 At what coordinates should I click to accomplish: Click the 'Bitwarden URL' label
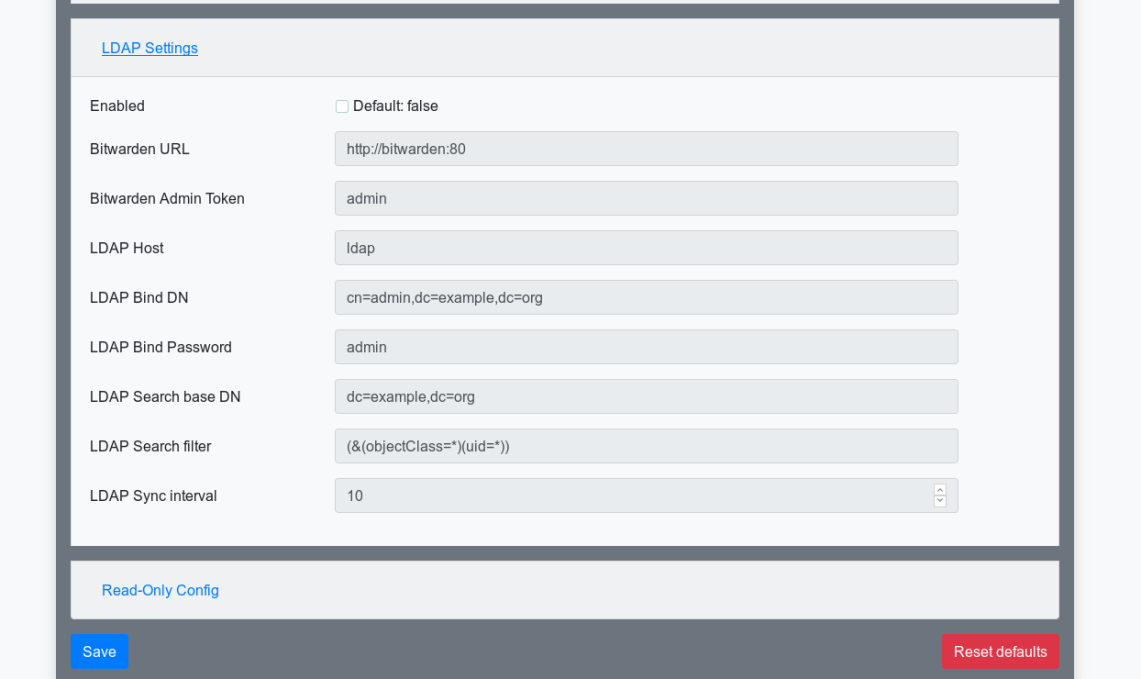[140, 148]
